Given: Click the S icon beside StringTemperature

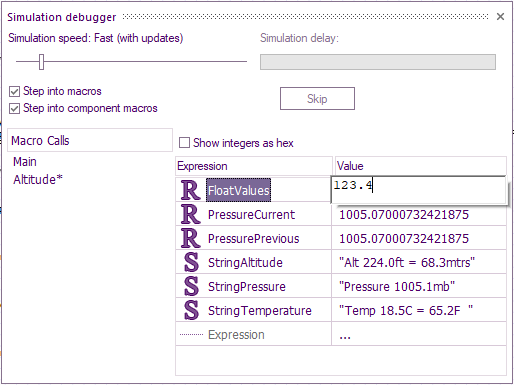Looking at the screenshot, I should click(191, 310).
